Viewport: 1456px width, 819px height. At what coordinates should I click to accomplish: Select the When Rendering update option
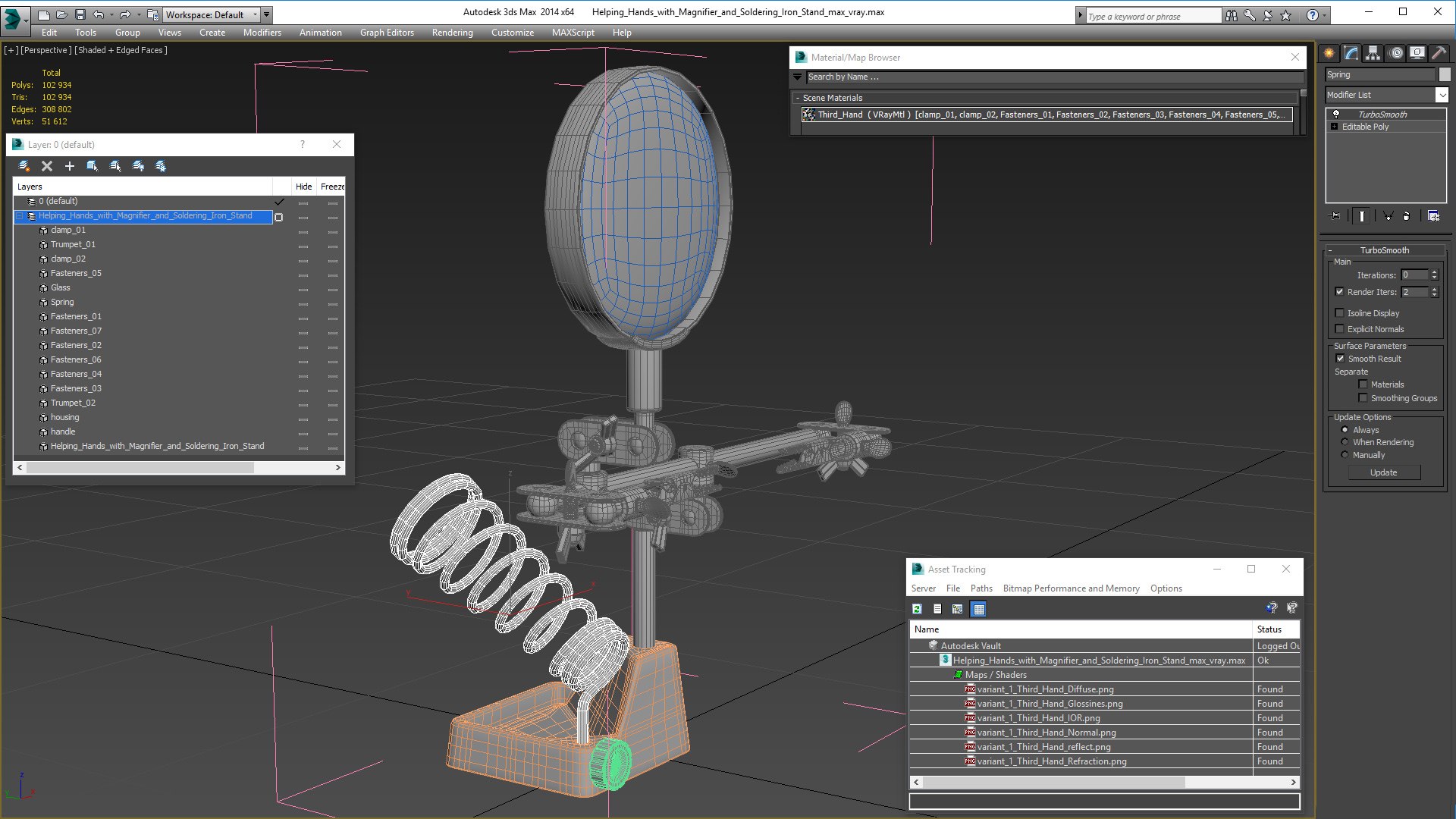point(1345,442)
